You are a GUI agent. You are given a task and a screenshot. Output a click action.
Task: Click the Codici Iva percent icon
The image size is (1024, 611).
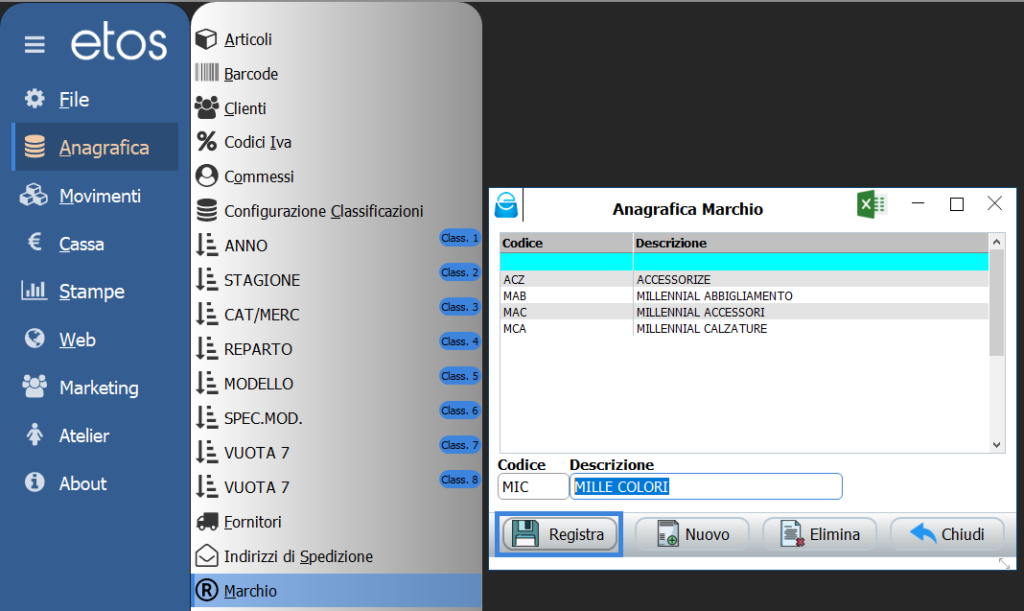point(207,142)
